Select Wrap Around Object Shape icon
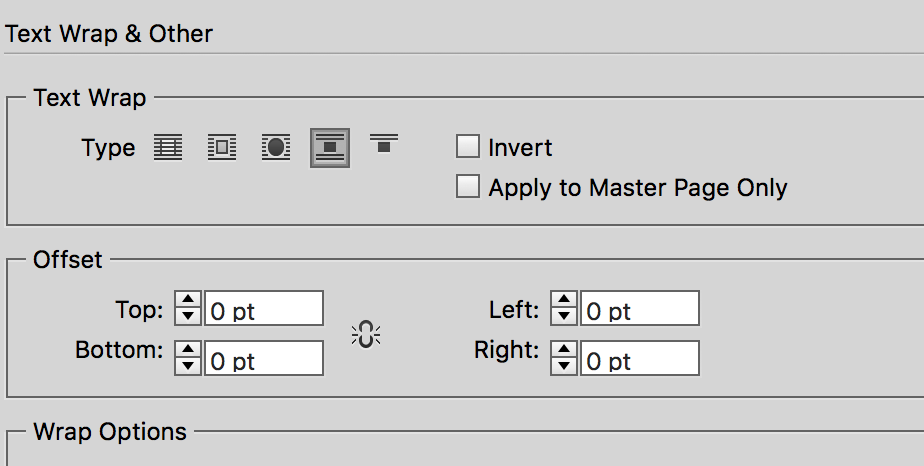 276,148
